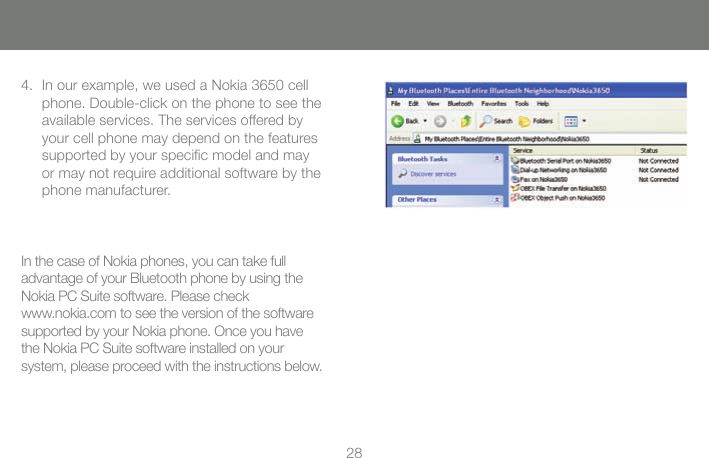Click the Search label in the toolbar
Viewport: 709px width, 458px height.
point(503,121)
